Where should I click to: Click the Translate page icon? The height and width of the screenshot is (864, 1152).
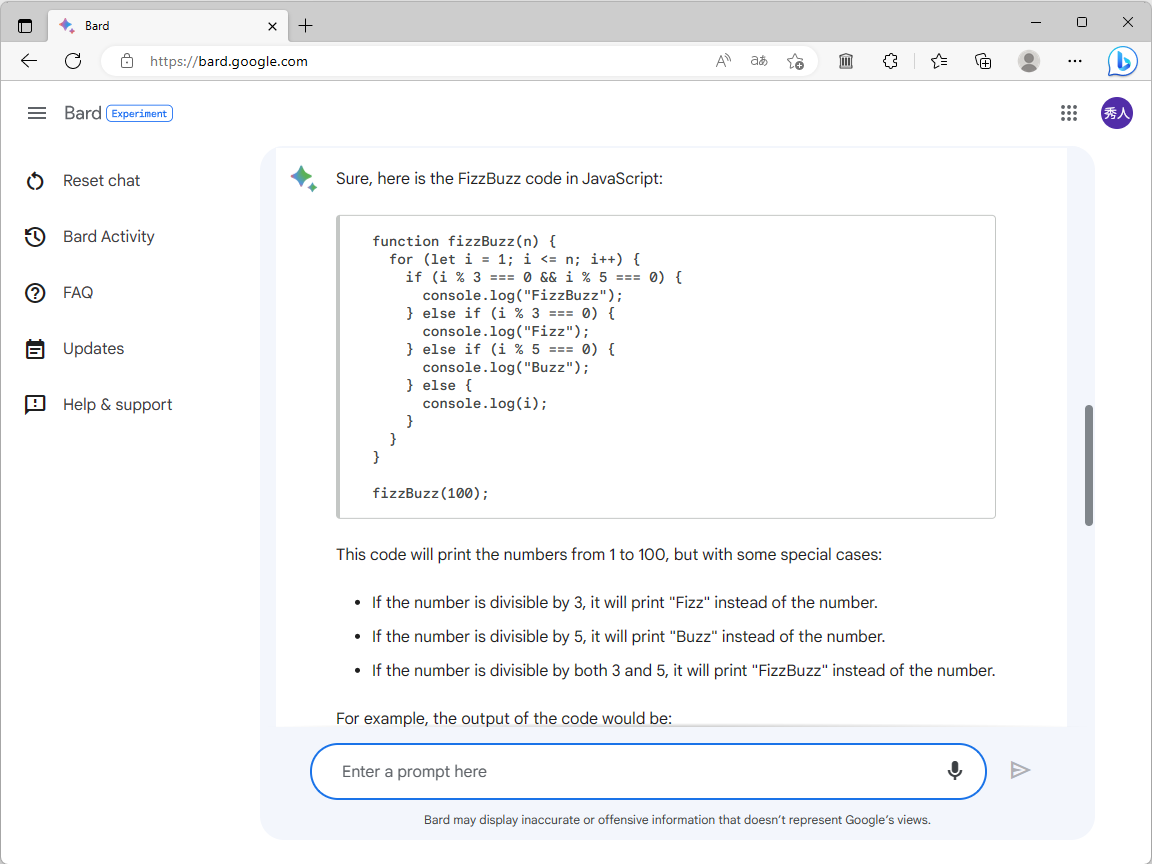pyautogui.click(x=759, y=61)
